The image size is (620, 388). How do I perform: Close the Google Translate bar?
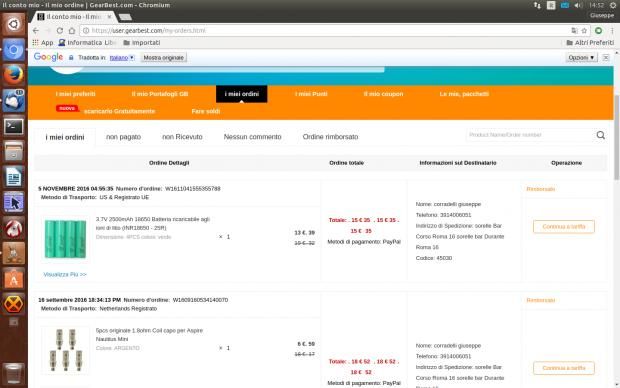605,57
